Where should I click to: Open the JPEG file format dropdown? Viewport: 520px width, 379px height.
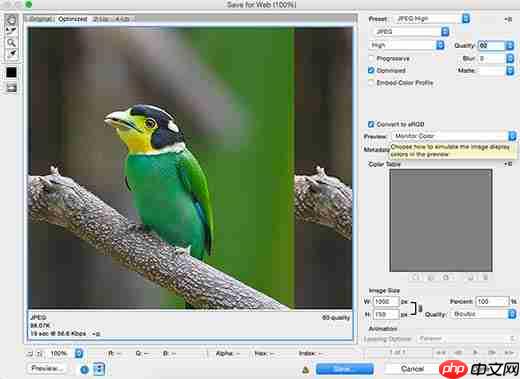pos(411,32)
